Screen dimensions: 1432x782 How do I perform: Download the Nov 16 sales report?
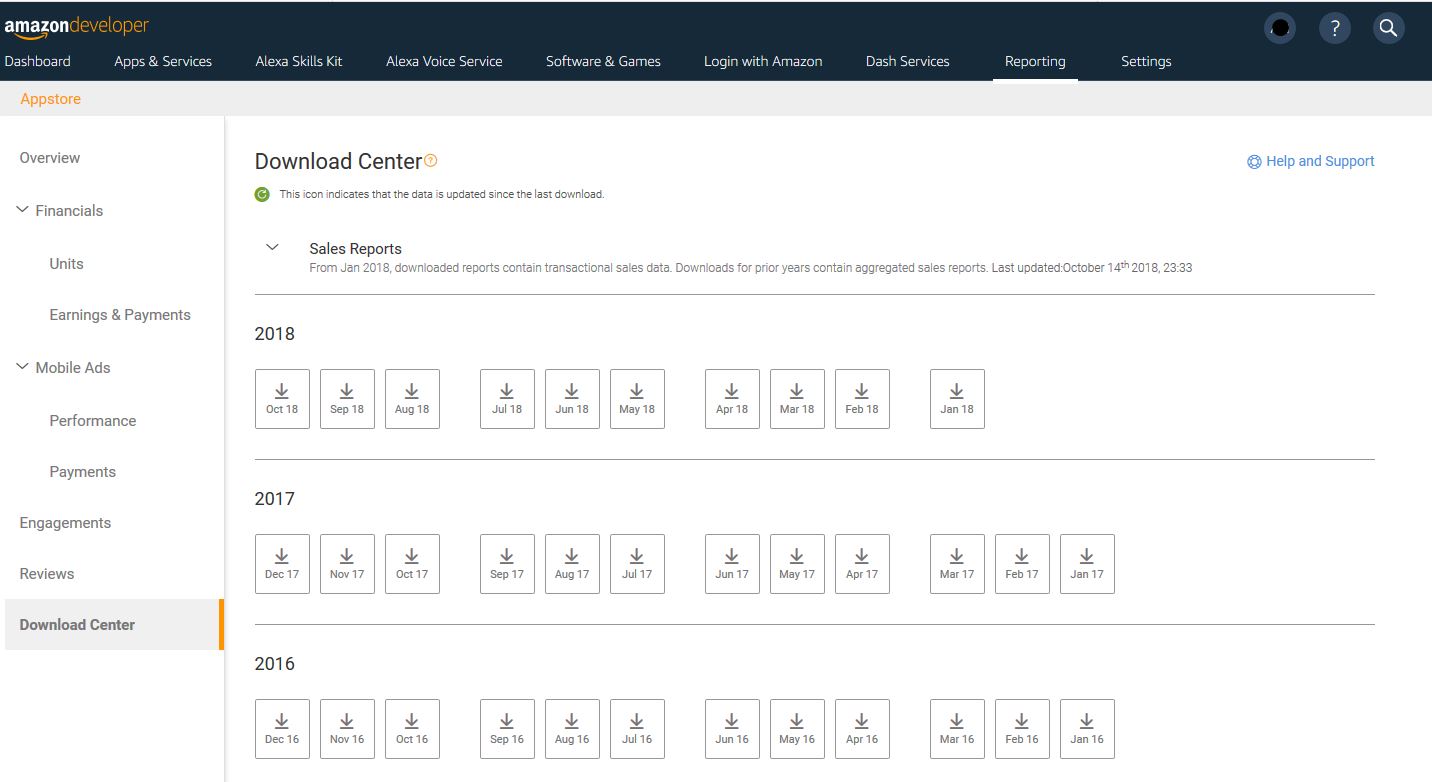pyautogui.click(x=347, y=729)
